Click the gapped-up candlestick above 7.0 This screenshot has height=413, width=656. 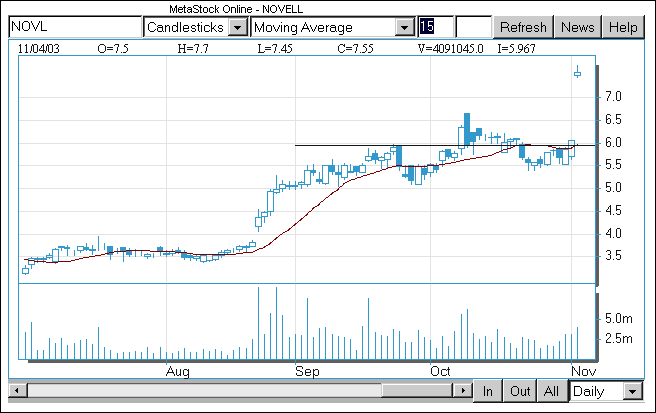(x=577, y=72)
